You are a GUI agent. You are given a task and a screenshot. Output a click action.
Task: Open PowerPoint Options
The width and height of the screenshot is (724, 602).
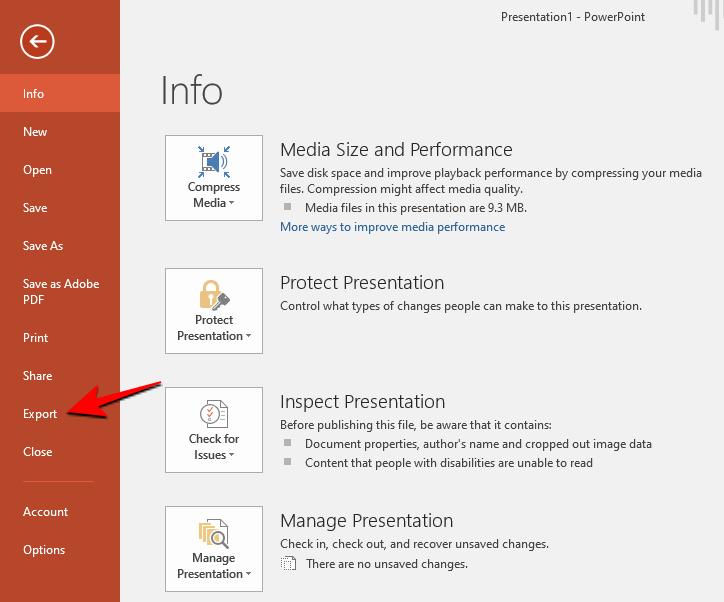pyautogui.click(x=44, y=550)
